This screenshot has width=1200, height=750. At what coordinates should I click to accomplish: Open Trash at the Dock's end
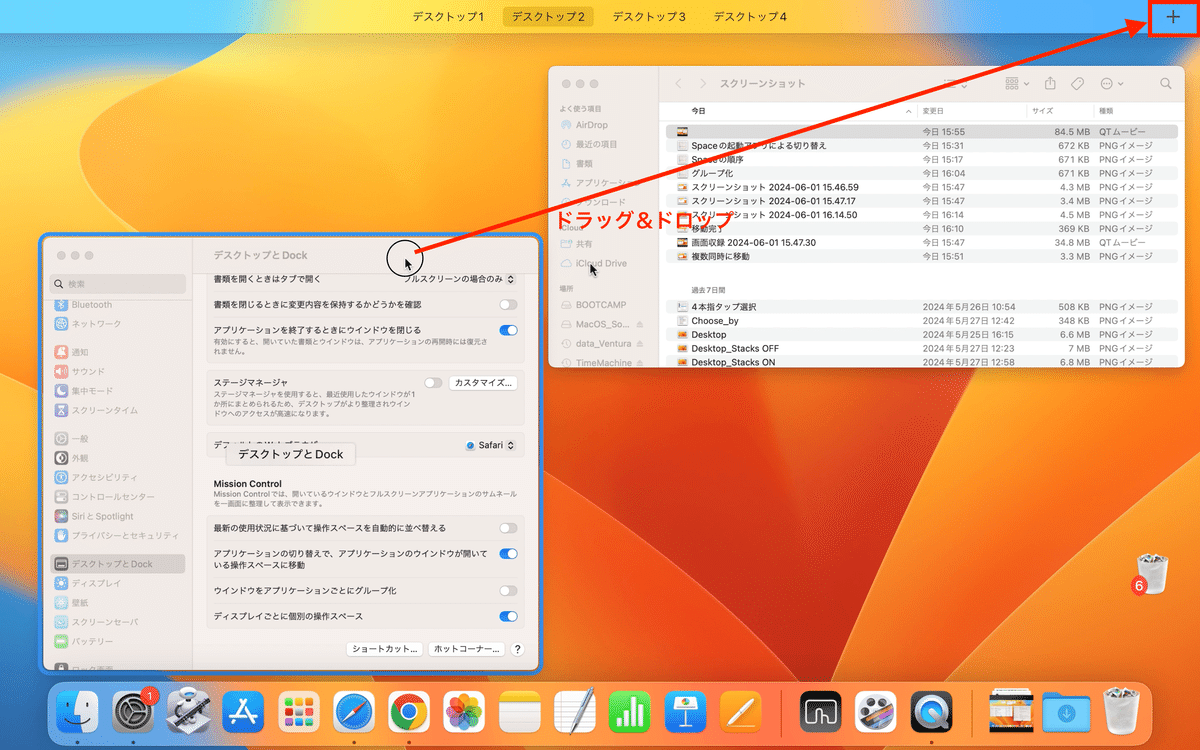click(x=1121, y=713)
